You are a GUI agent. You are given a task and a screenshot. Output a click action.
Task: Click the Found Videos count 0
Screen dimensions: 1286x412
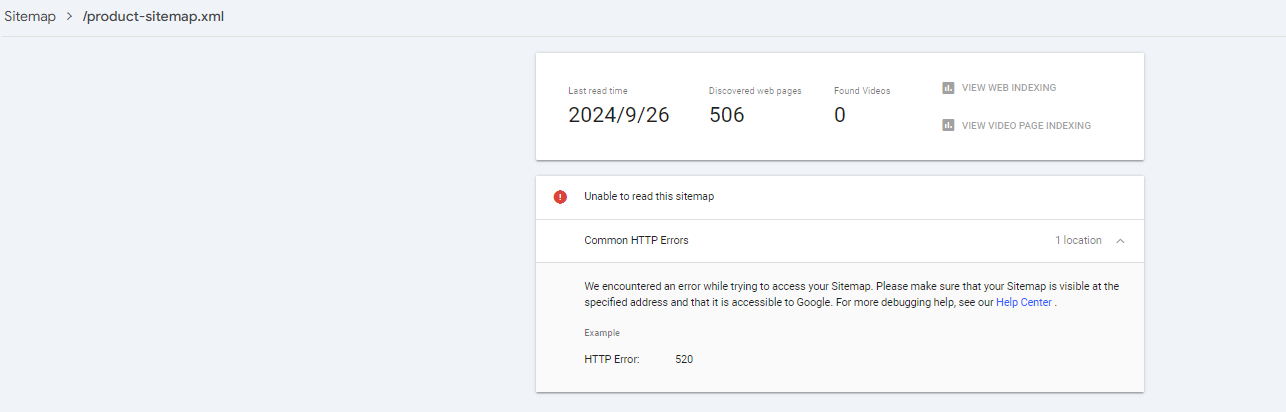click(840, 115)
